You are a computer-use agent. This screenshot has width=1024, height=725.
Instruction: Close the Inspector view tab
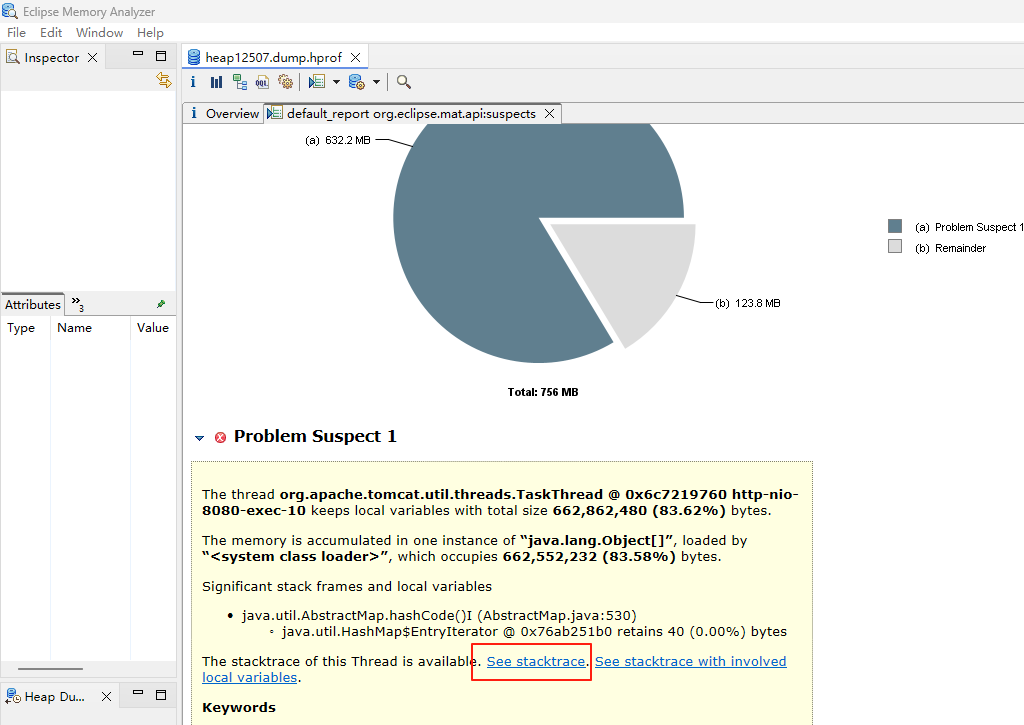[x=93, y=57]
